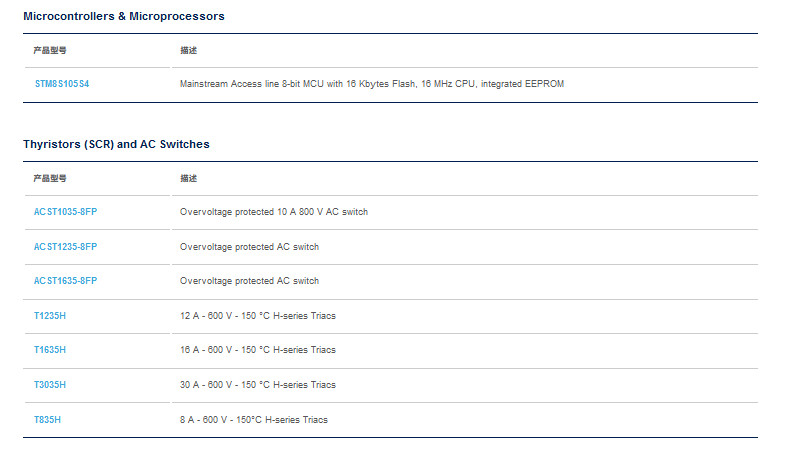
Task: Click the 30 A H-series Triacs description
Action: coord(257,385)
